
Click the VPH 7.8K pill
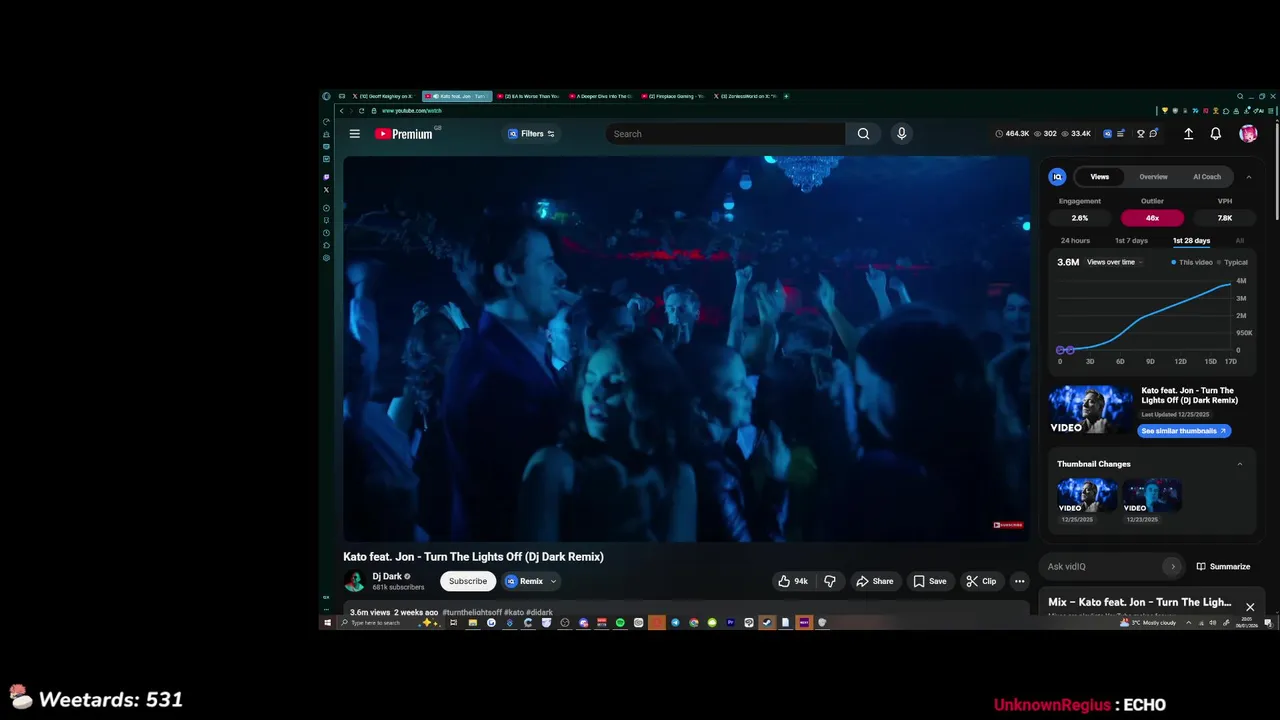(1225, 218)
